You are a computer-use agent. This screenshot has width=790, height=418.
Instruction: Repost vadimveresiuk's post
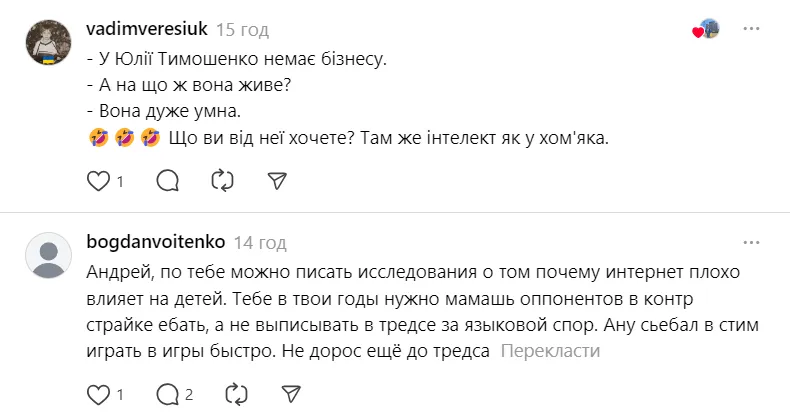[x=223, y=181]
